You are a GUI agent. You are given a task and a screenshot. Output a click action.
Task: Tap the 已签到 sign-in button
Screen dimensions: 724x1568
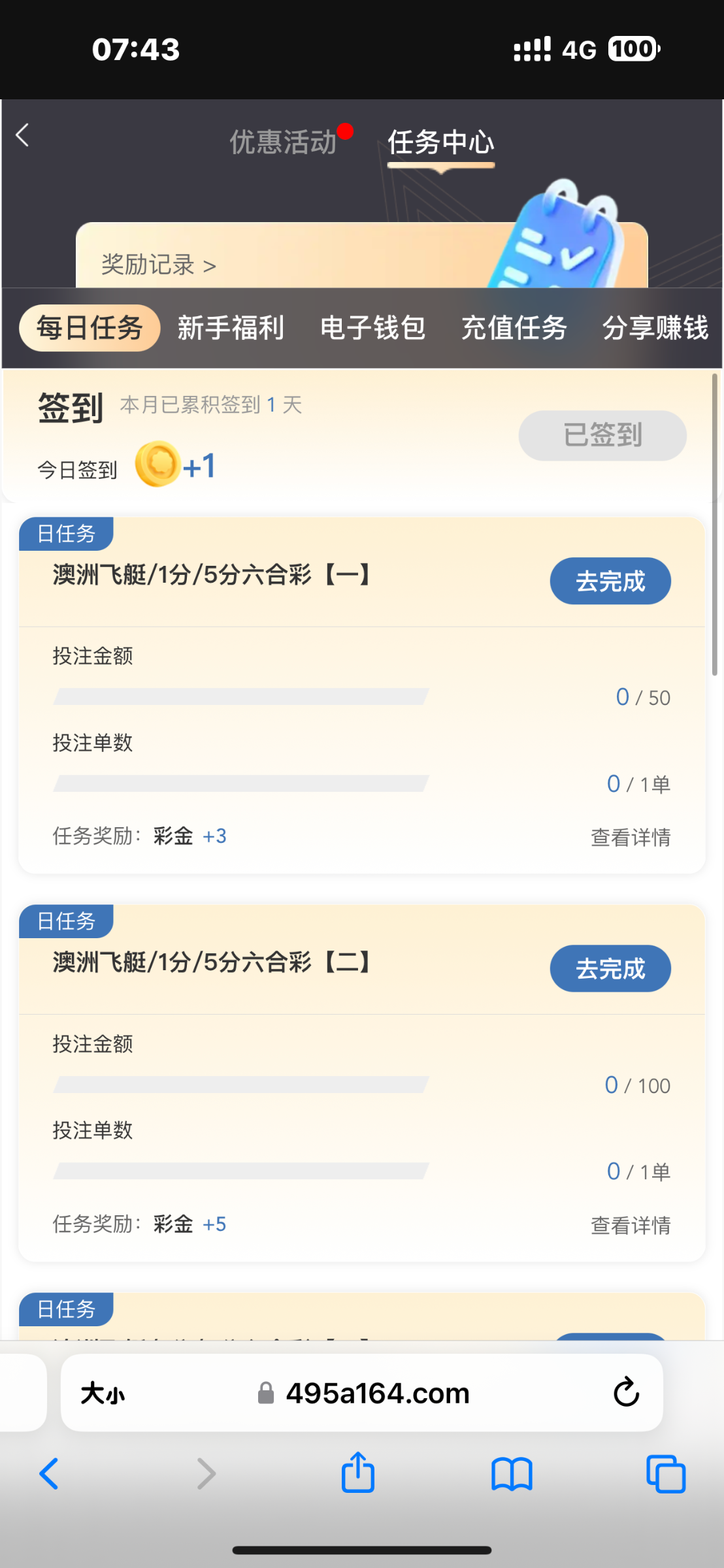(602, 435)
